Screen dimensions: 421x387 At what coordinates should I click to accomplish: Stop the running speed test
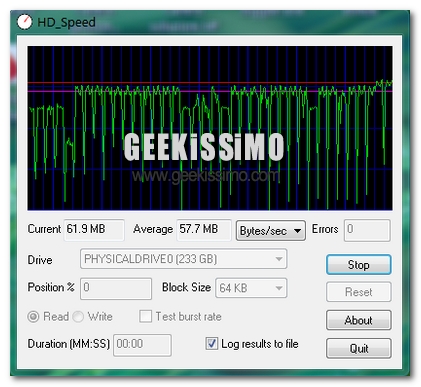[x=358, y=265]
